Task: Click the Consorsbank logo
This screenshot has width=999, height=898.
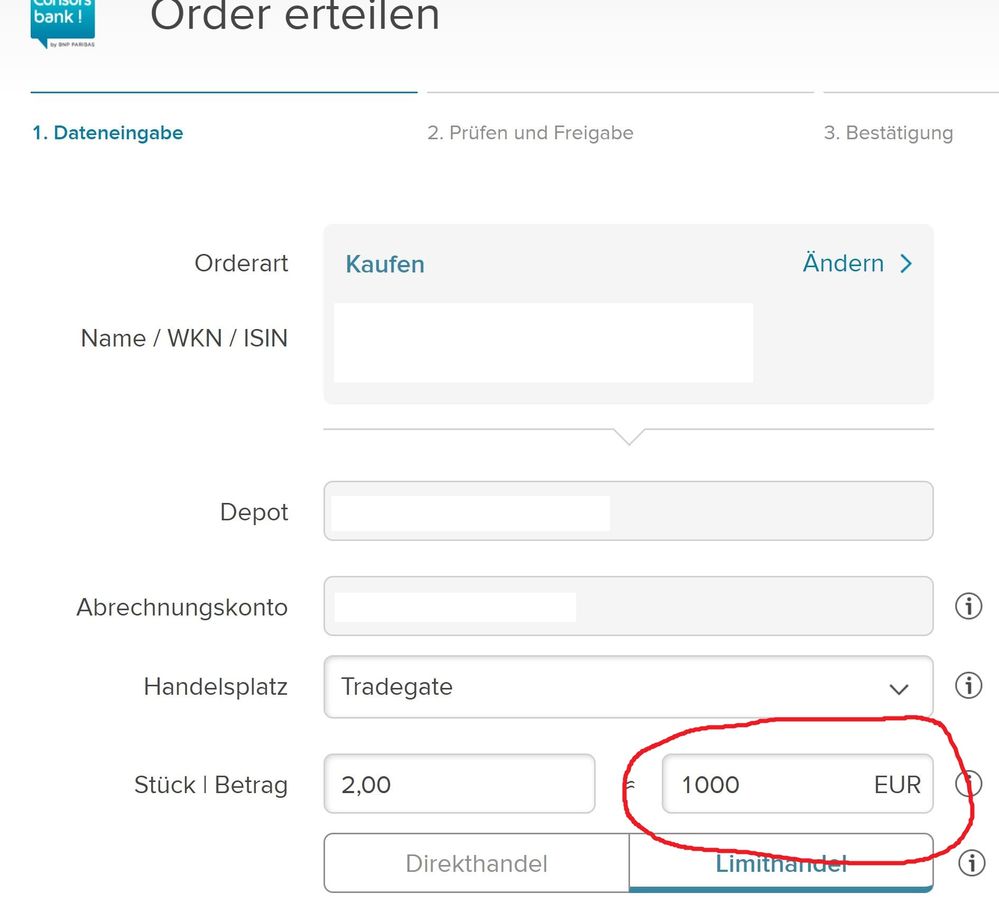Action: click(x=61, y=22)
